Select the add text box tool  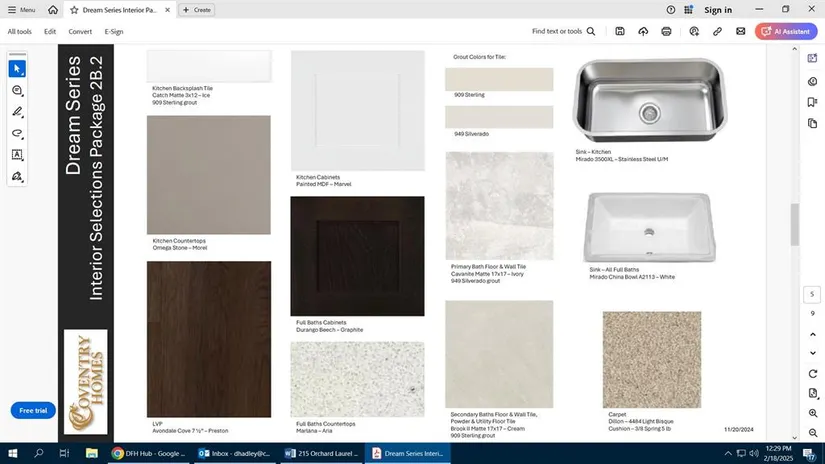click(x=18, y=155)
